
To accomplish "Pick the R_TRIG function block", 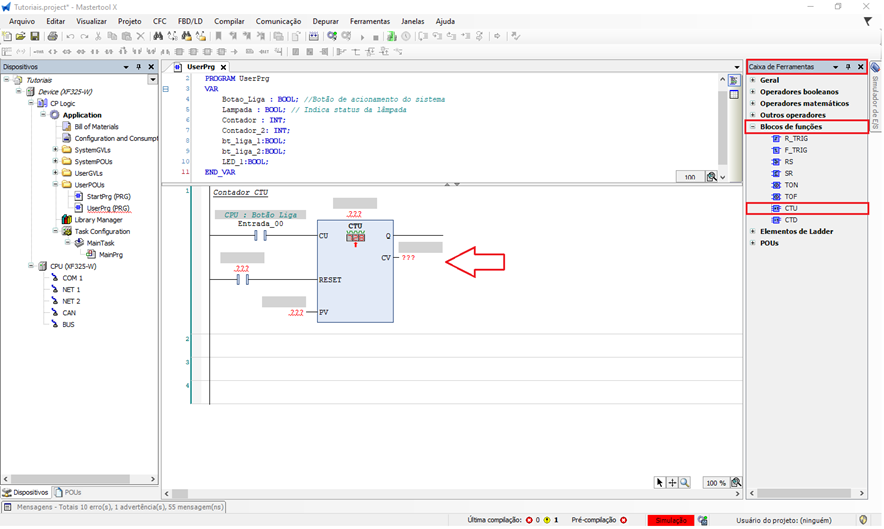I will (794, 139).
